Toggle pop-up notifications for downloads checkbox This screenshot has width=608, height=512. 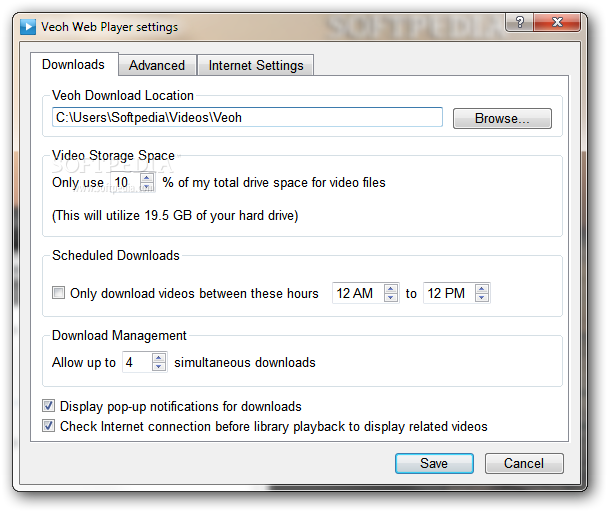[x=48, y=406]
